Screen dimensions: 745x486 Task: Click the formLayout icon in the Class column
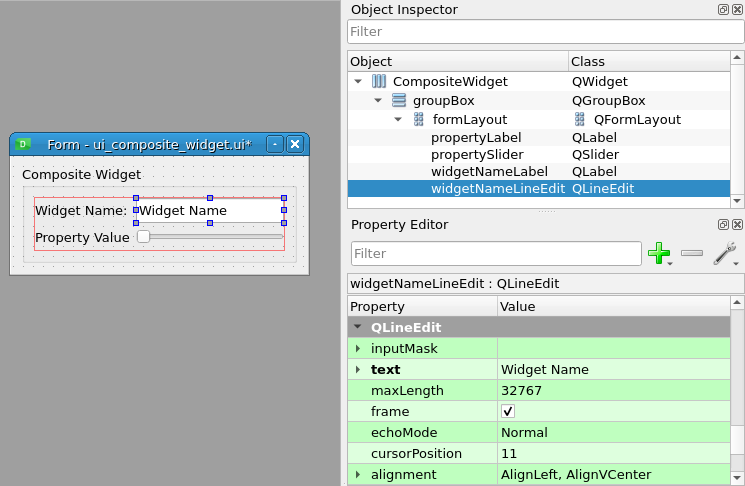580,119
